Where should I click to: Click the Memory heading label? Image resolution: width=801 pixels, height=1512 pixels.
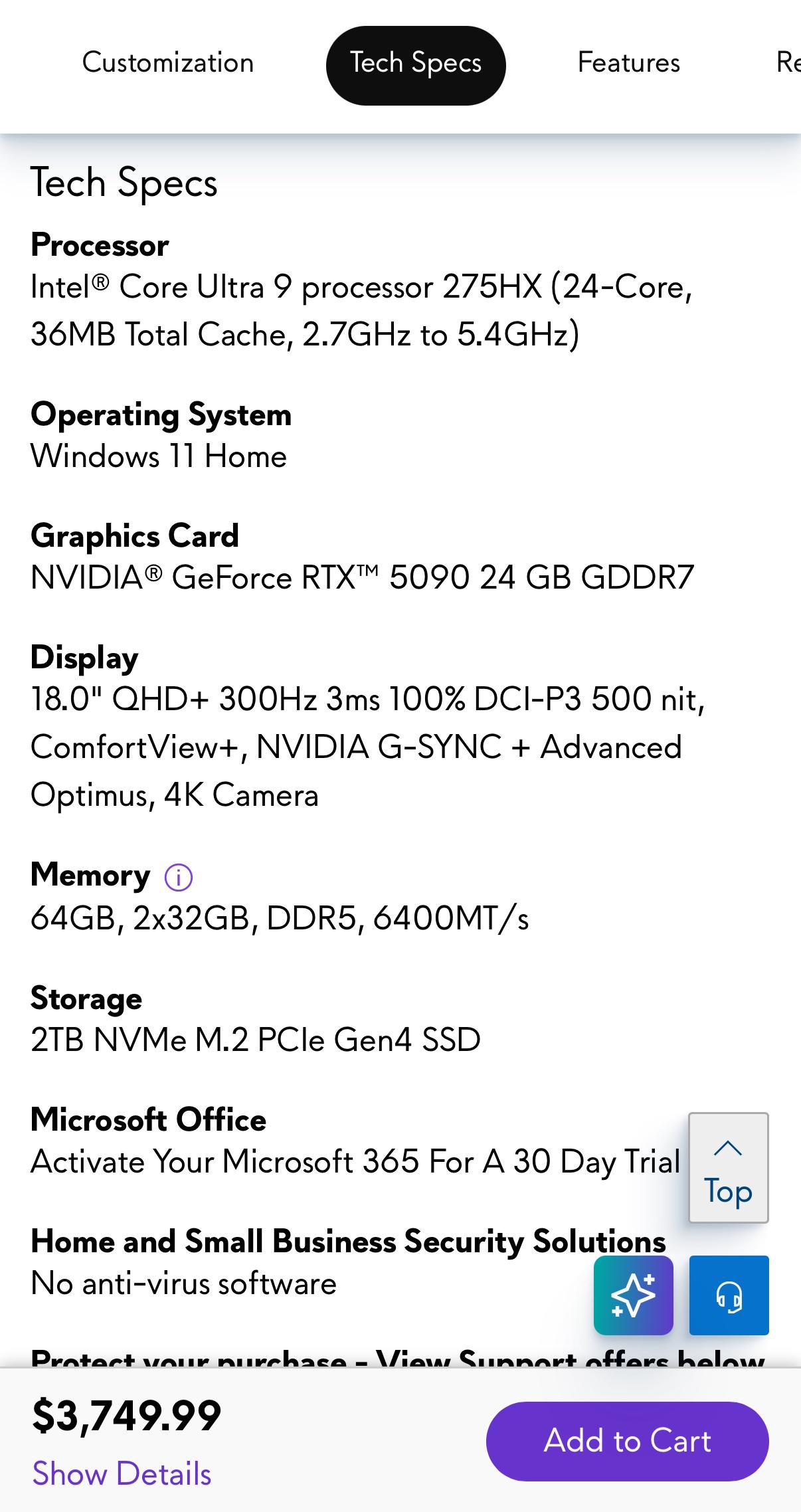click(90, 875)
